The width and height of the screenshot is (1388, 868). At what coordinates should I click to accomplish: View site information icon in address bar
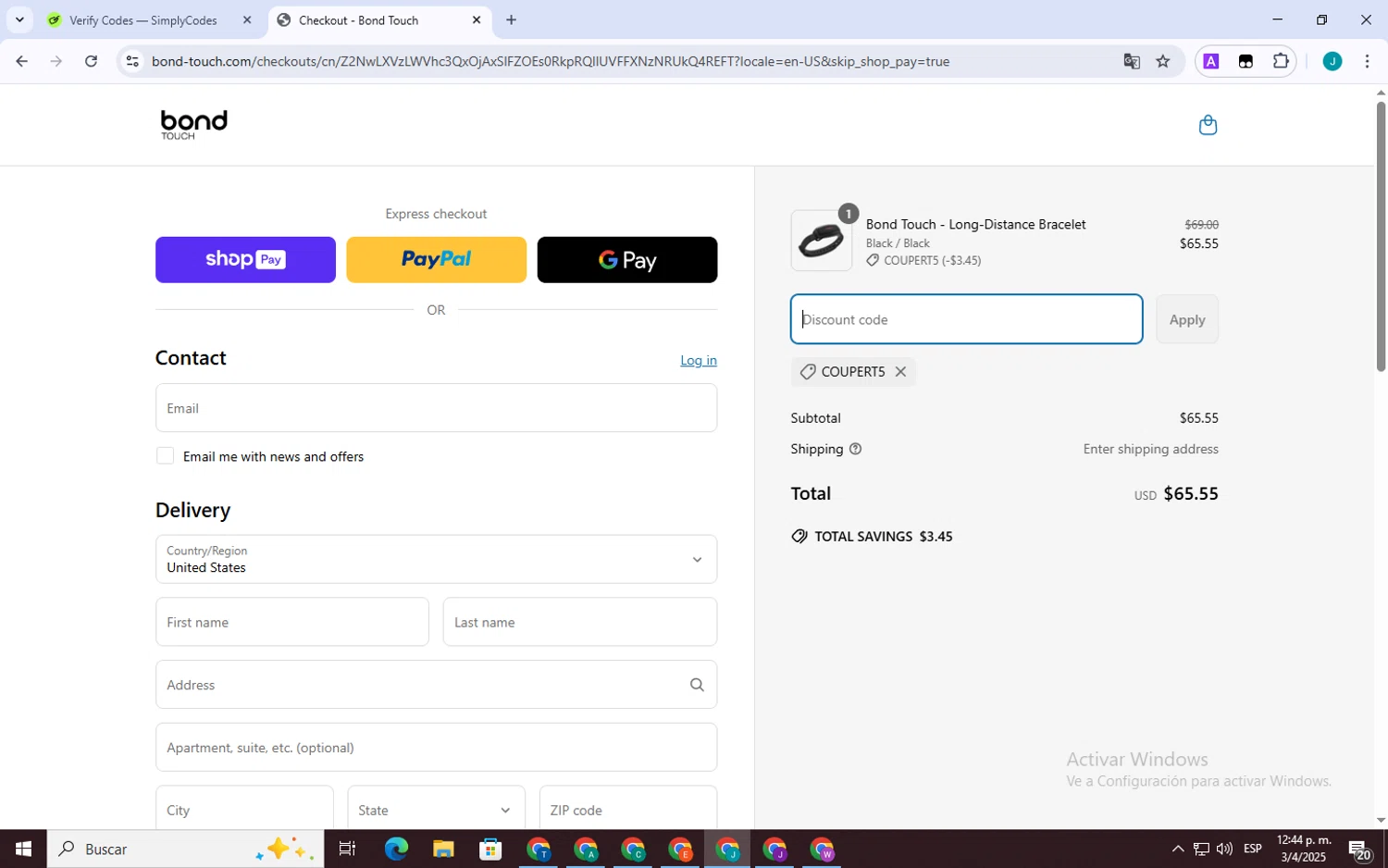[x=132, y=61]
